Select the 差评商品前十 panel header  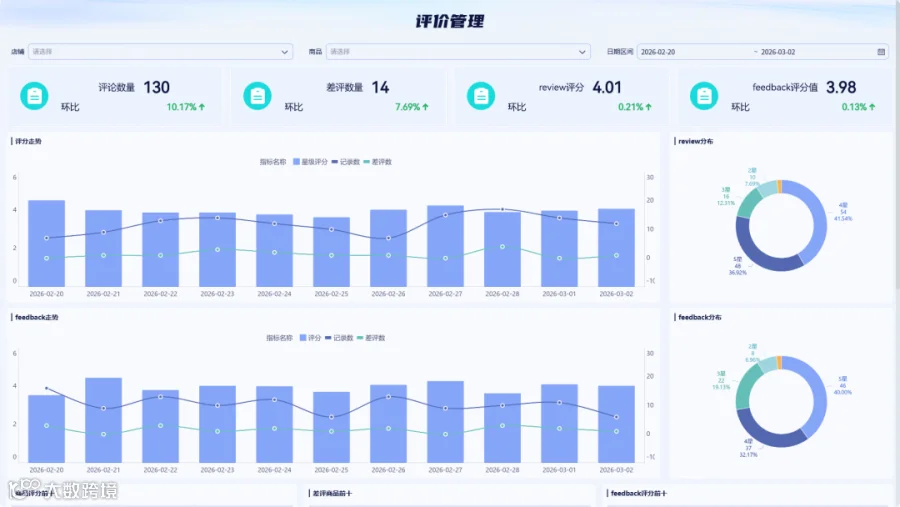(x=332, y=493)
